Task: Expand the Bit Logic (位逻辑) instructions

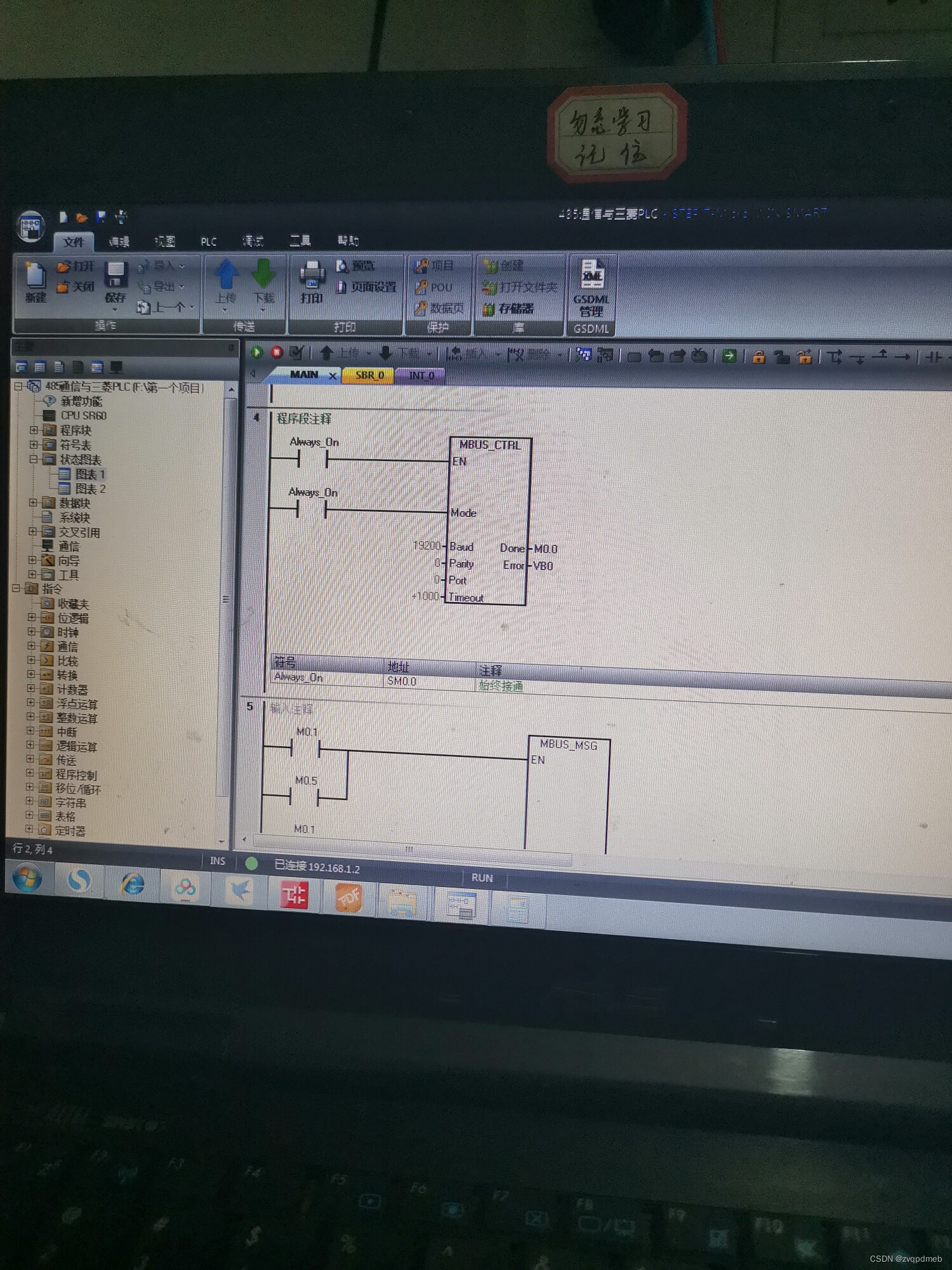Action: 31,617
